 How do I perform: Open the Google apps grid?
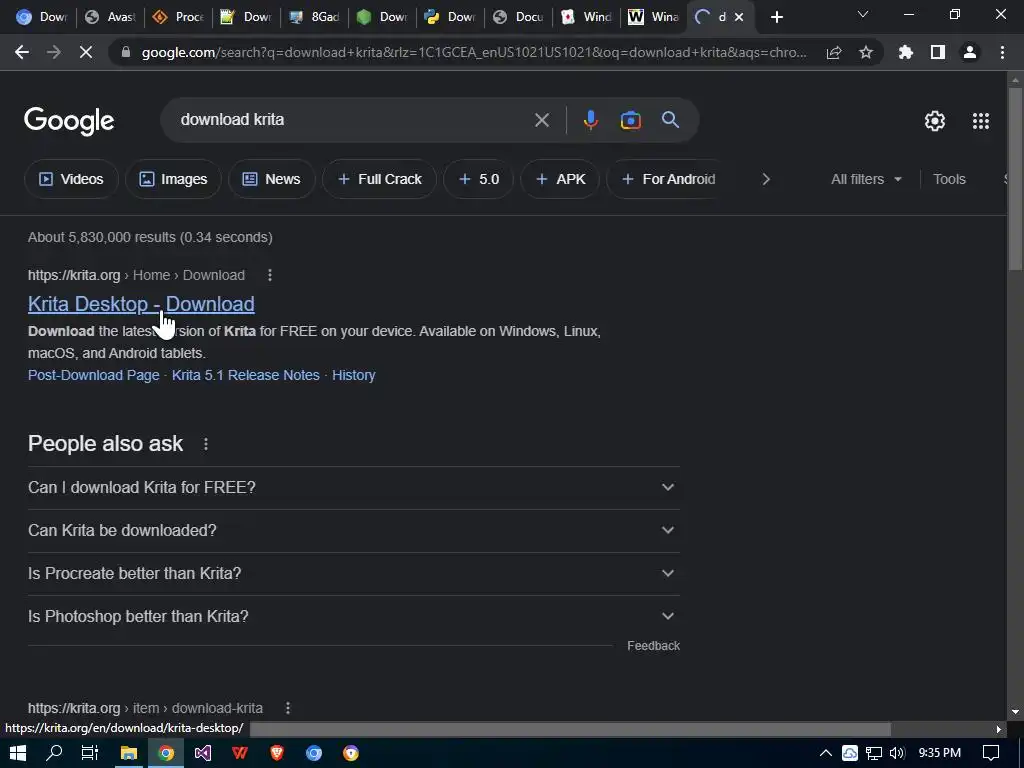(981, 121)
